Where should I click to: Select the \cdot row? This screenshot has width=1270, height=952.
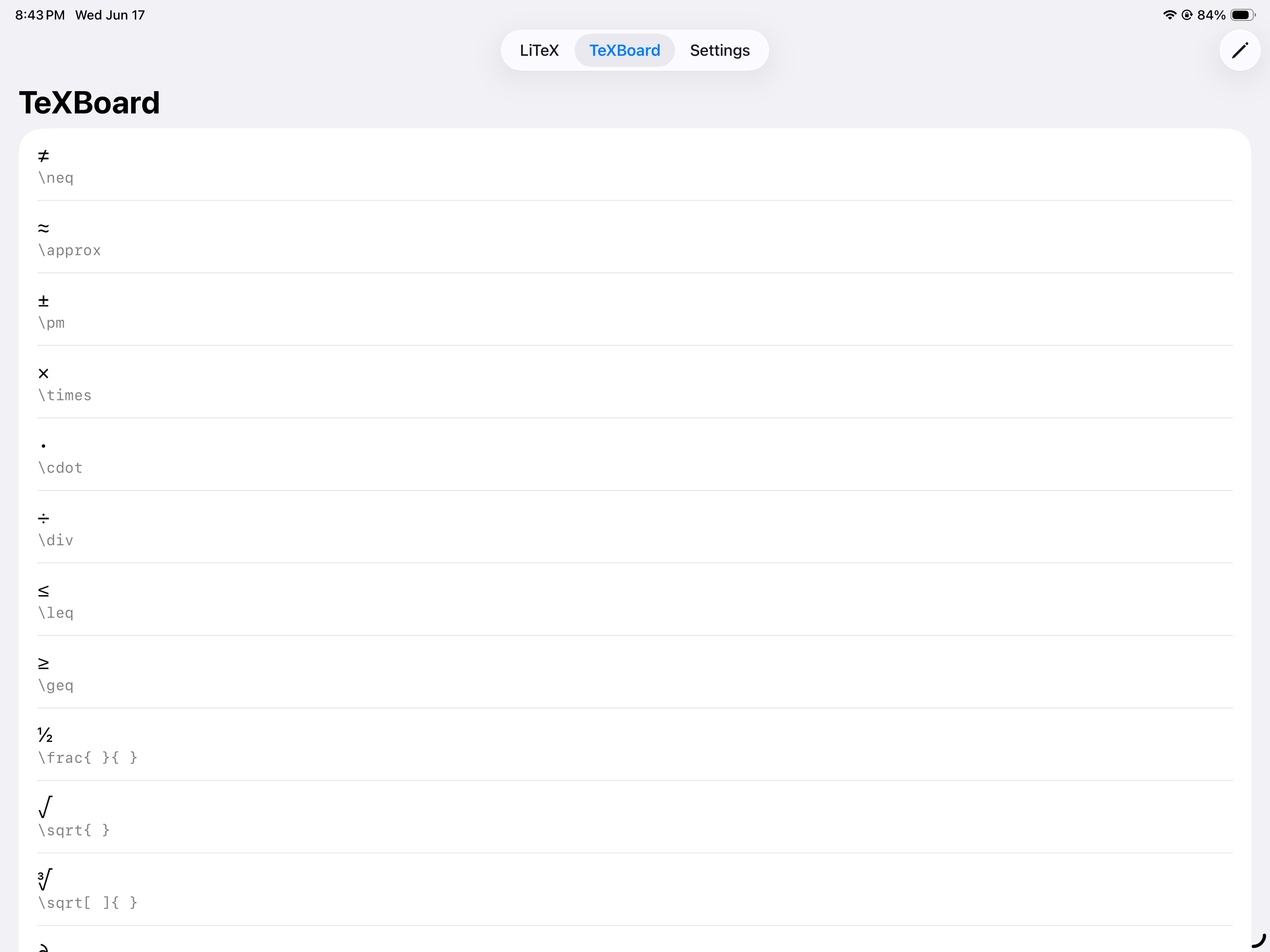coord(635,455)
